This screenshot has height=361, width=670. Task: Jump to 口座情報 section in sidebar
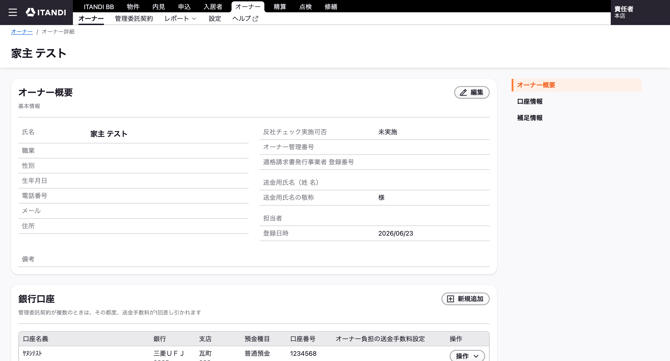coord(530,101)
